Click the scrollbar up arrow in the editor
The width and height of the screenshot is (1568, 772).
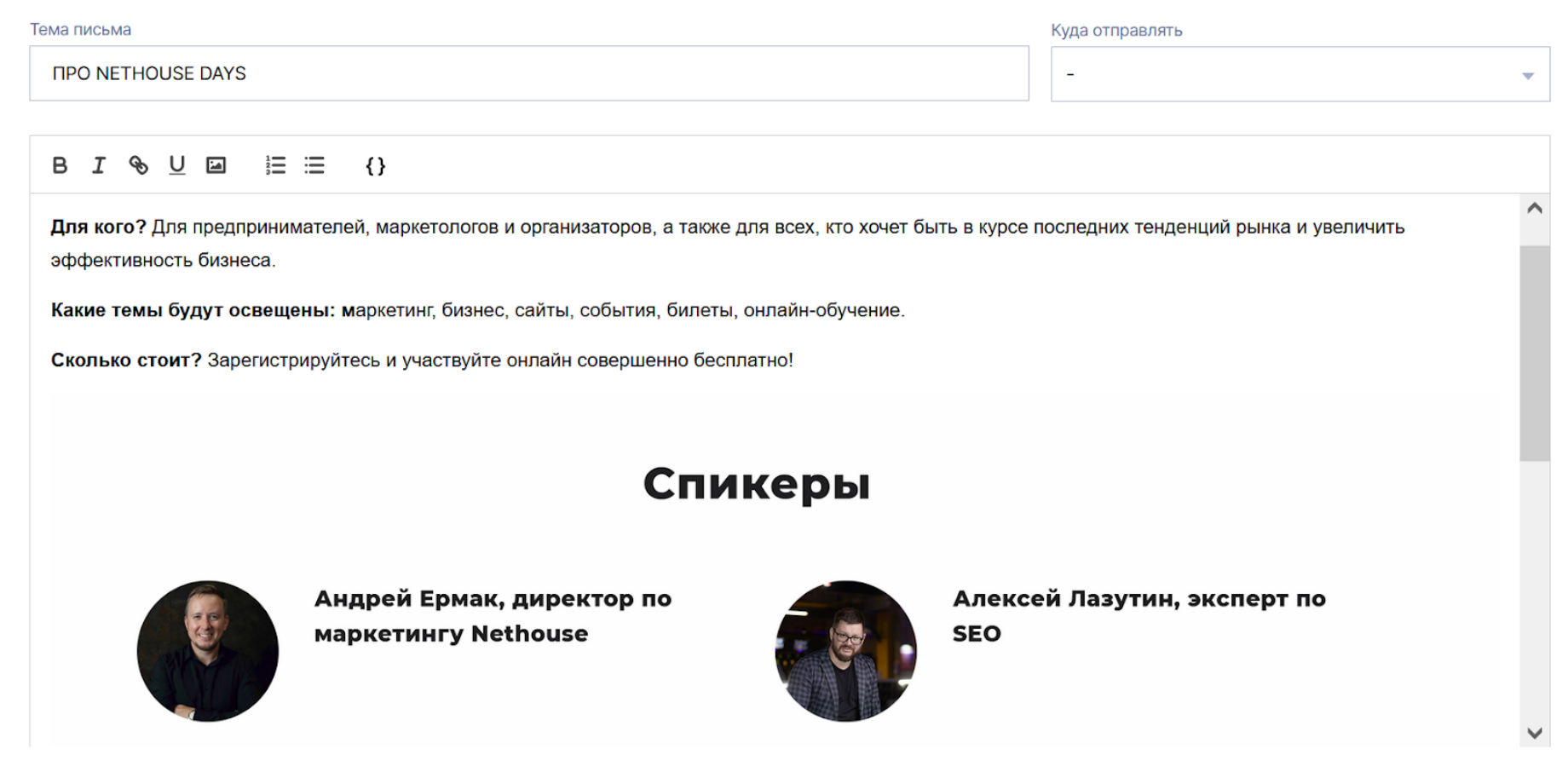[x=1535, y=208]
